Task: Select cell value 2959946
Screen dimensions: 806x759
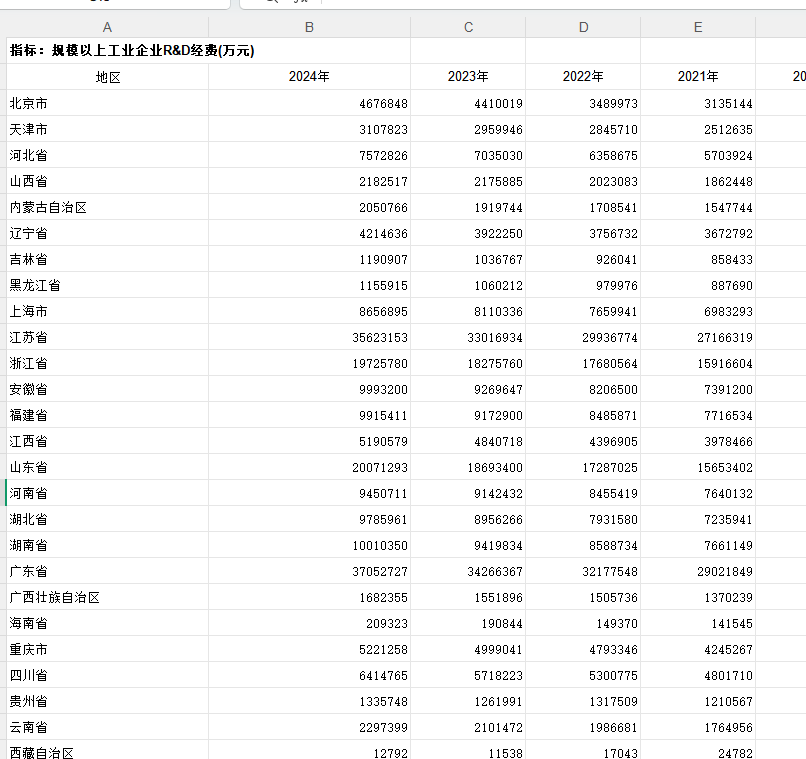Action: (498, 130)
